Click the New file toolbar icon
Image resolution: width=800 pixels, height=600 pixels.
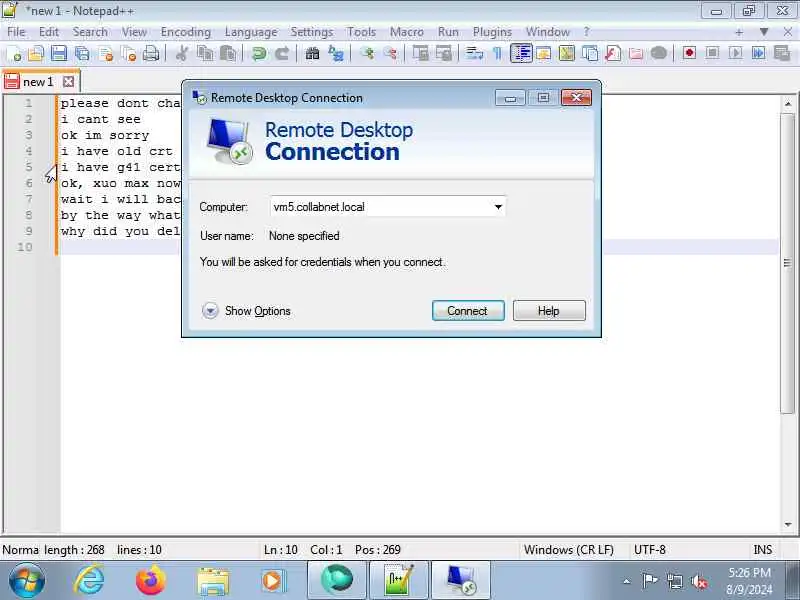pyautogui.click(x=14, y=53)
